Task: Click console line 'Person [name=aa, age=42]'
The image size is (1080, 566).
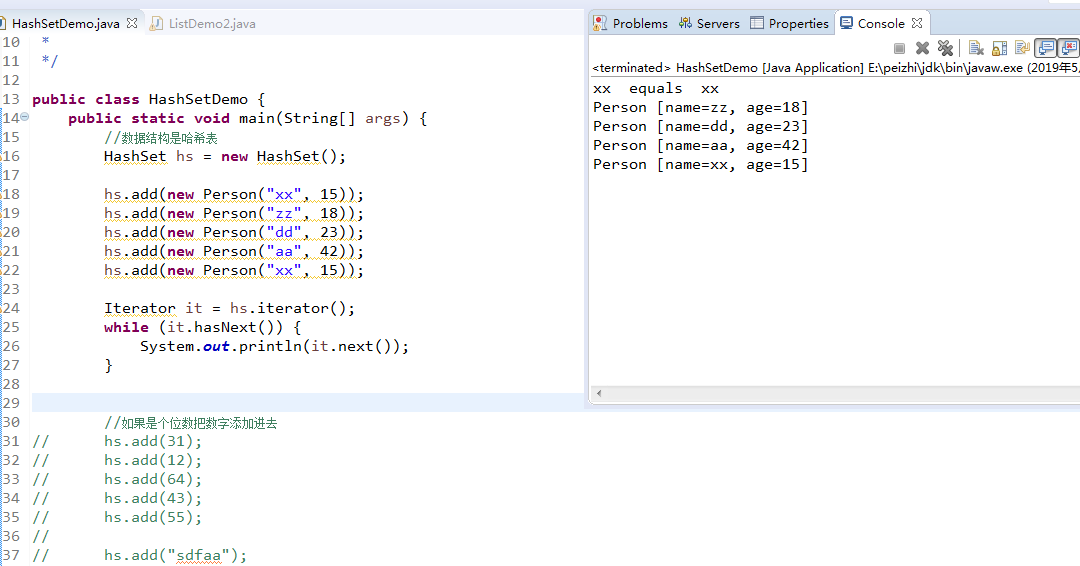Action: [700, 145]
